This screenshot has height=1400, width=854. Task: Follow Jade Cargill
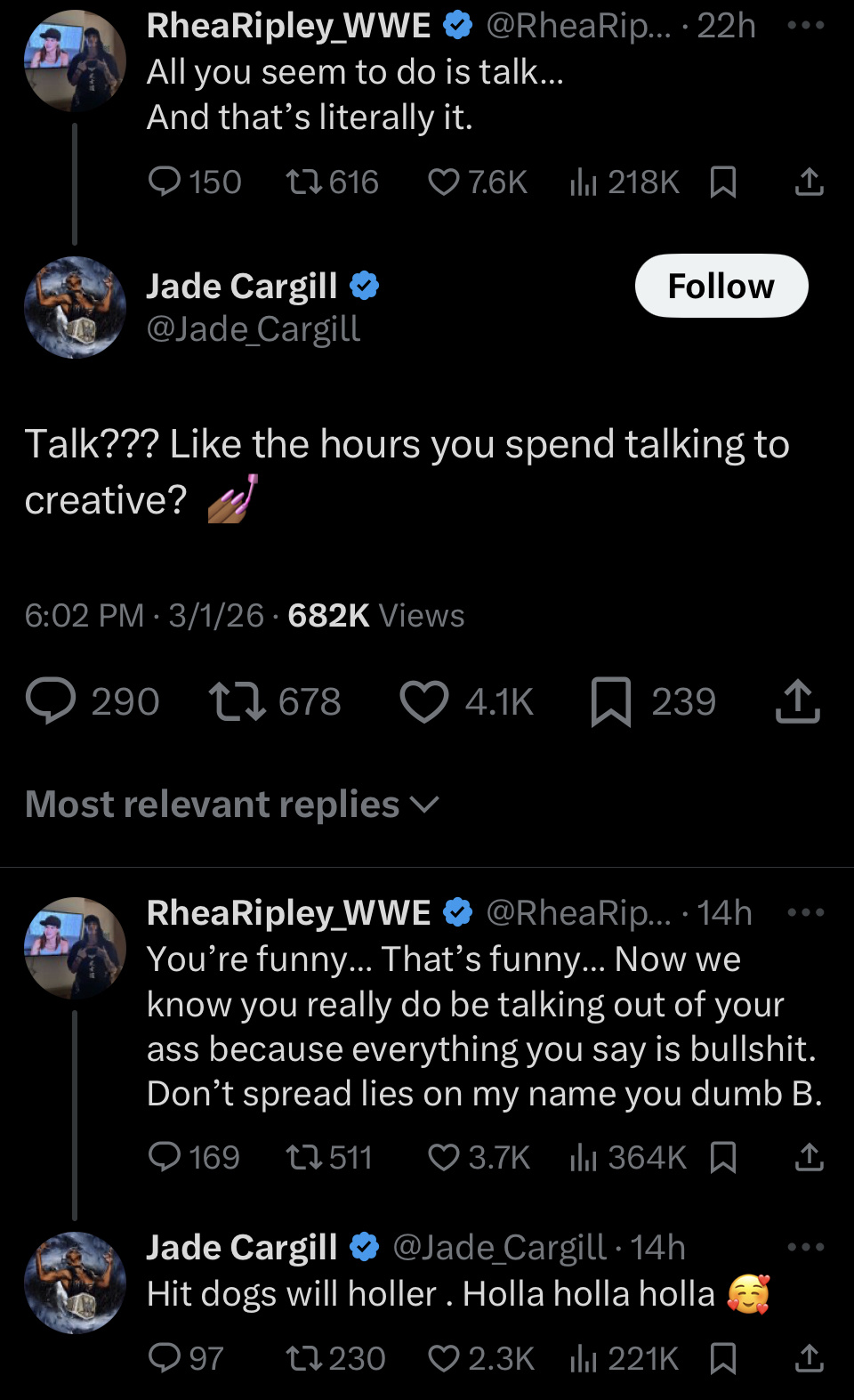point(721,287)
